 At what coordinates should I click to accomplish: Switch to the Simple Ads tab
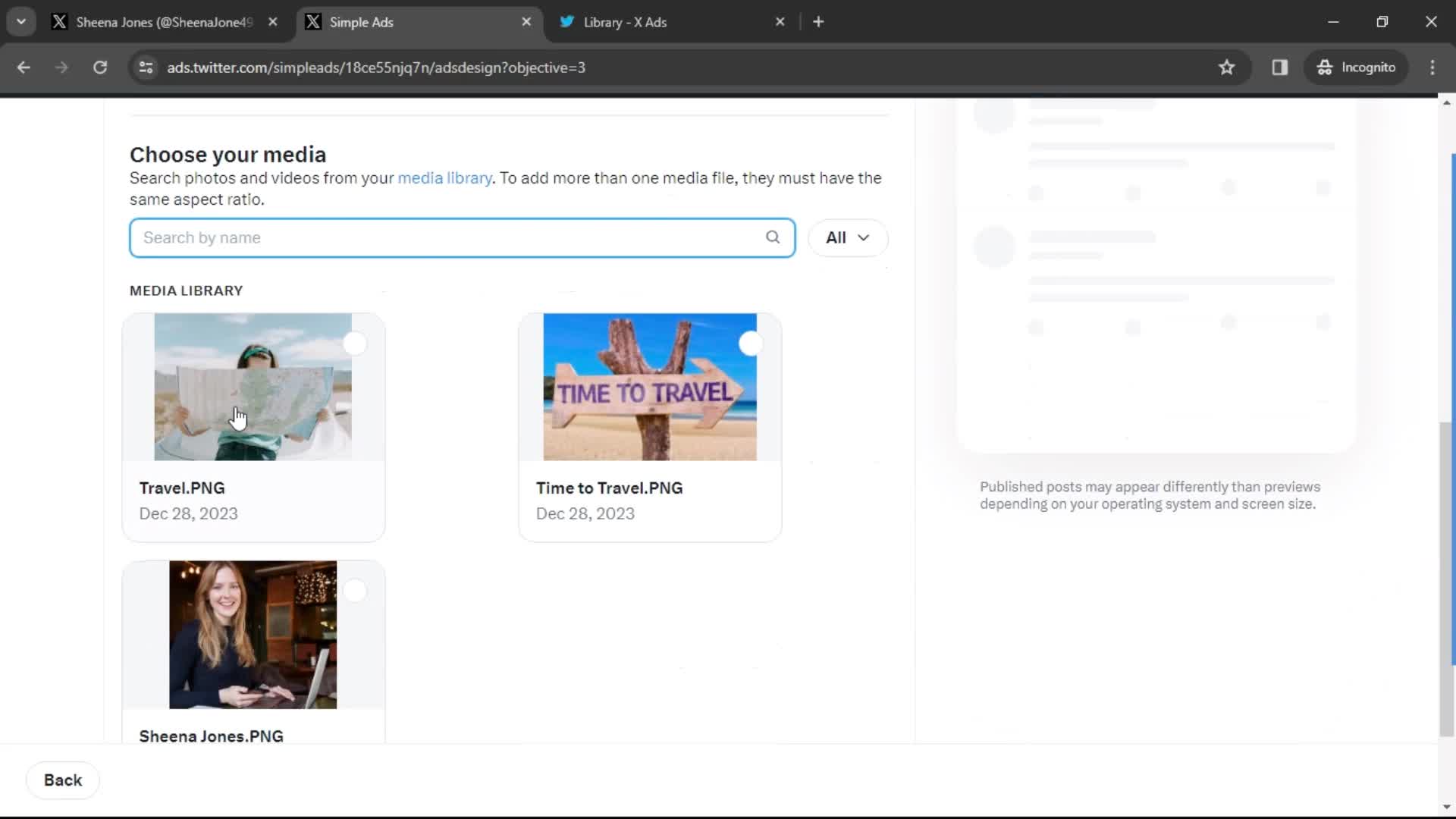pyautogui.click(x=419, y=22)
